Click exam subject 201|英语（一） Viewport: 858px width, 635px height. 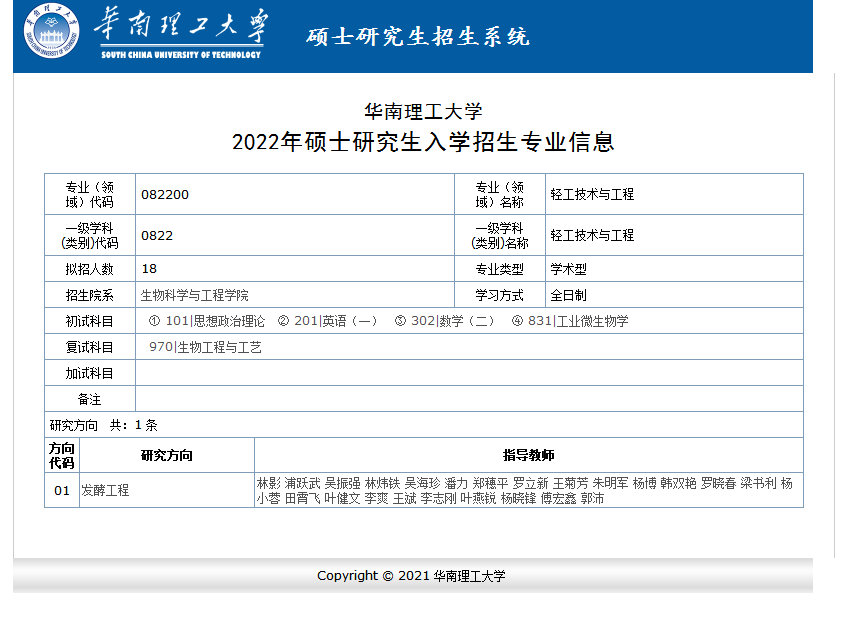[335, 321]
